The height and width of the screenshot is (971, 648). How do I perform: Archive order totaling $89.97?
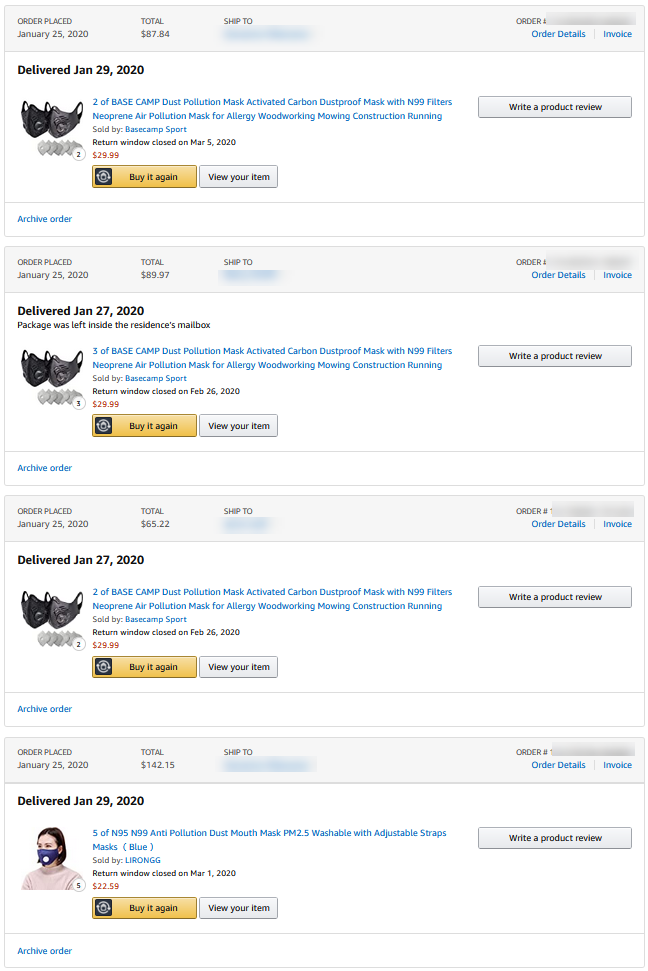pyautogui.click(x=45, y=468)
